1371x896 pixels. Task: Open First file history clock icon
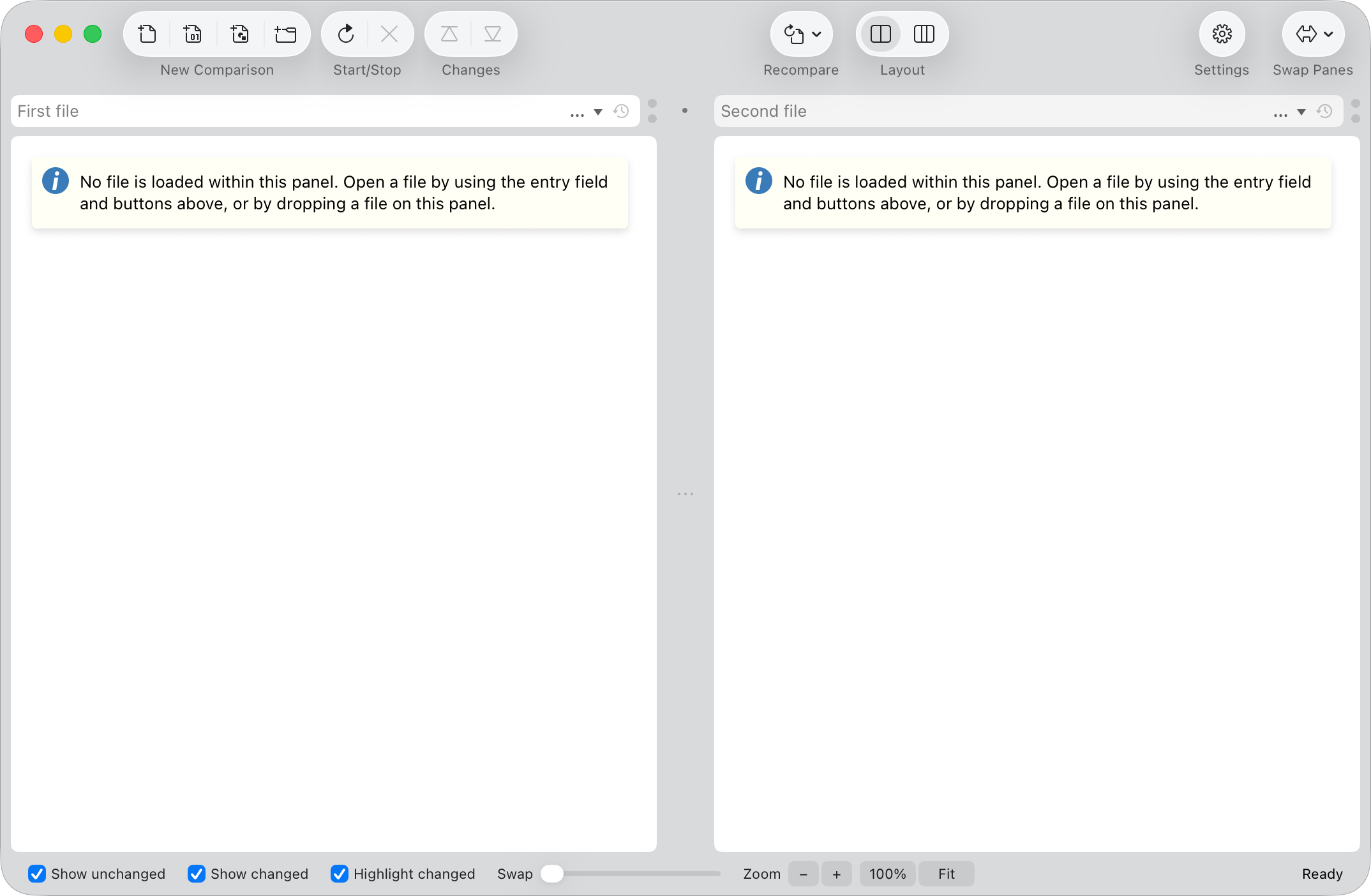[x=622, y=111]
